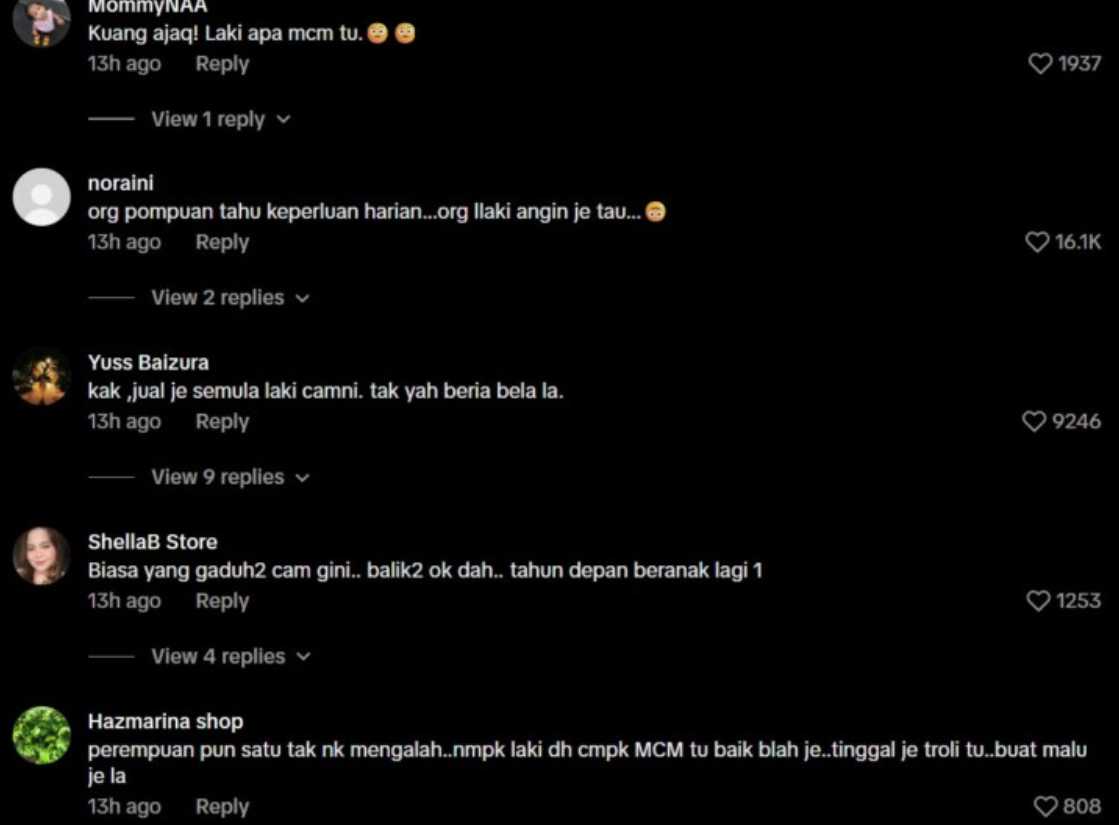Screen dimensions: 1119x825
Task: Tap the heart on noraini's comment
Action: pyautogui.click(x=1037, y=242)
